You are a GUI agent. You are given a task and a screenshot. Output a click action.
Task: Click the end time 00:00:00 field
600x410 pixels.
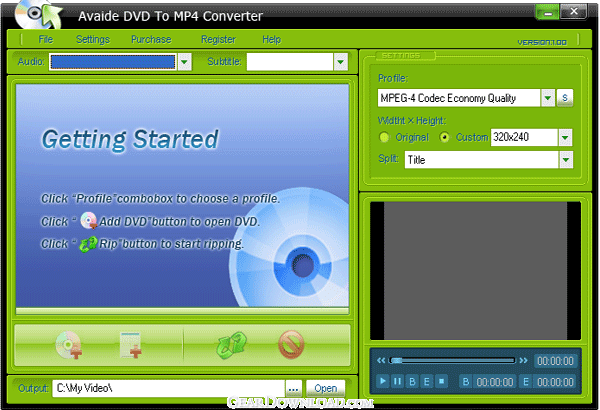coord(555,382)
